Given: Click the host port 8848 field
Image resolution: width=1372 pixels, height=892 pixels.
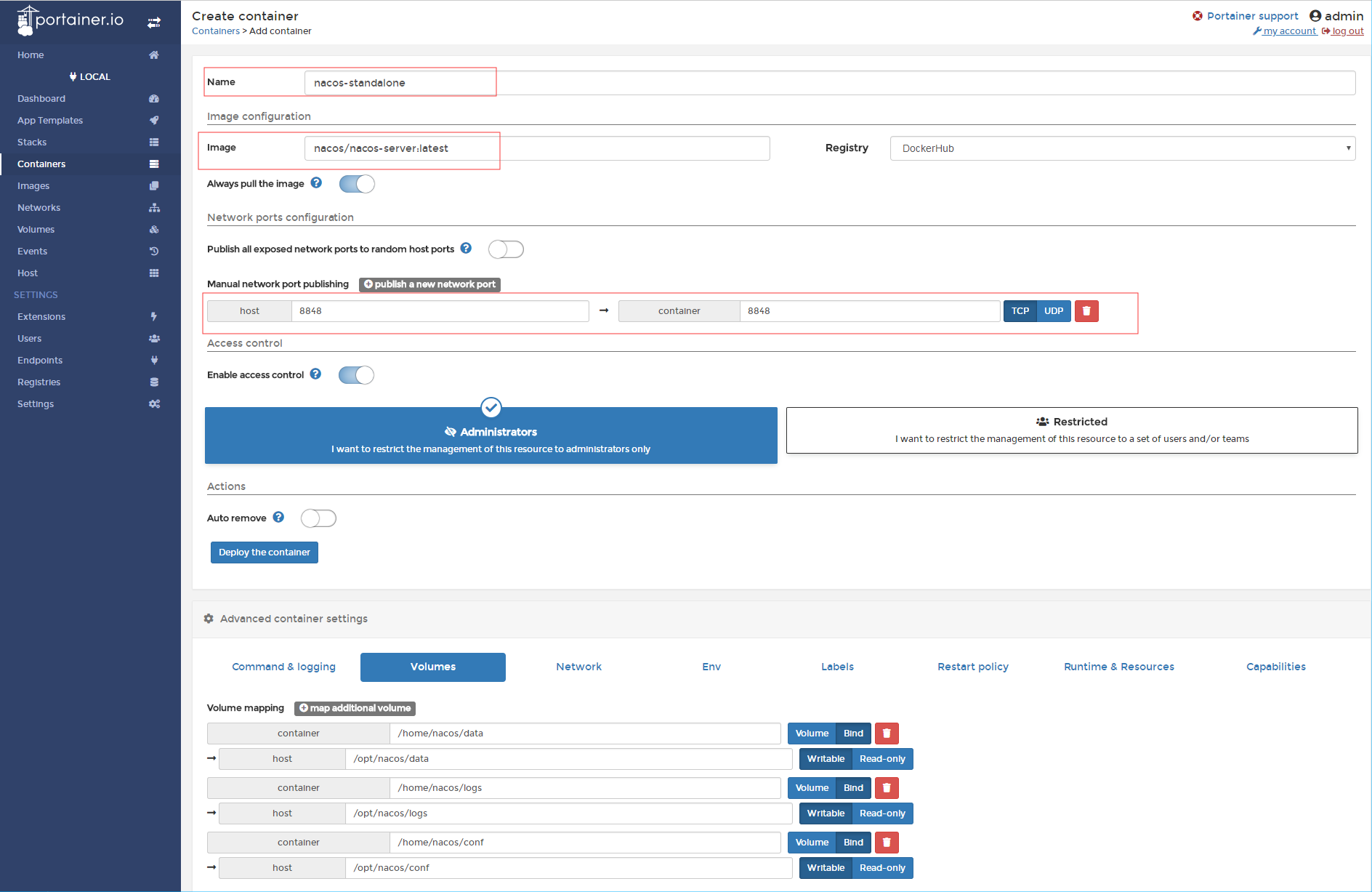Looking at the screenshot, I should (x=440, y=311).
